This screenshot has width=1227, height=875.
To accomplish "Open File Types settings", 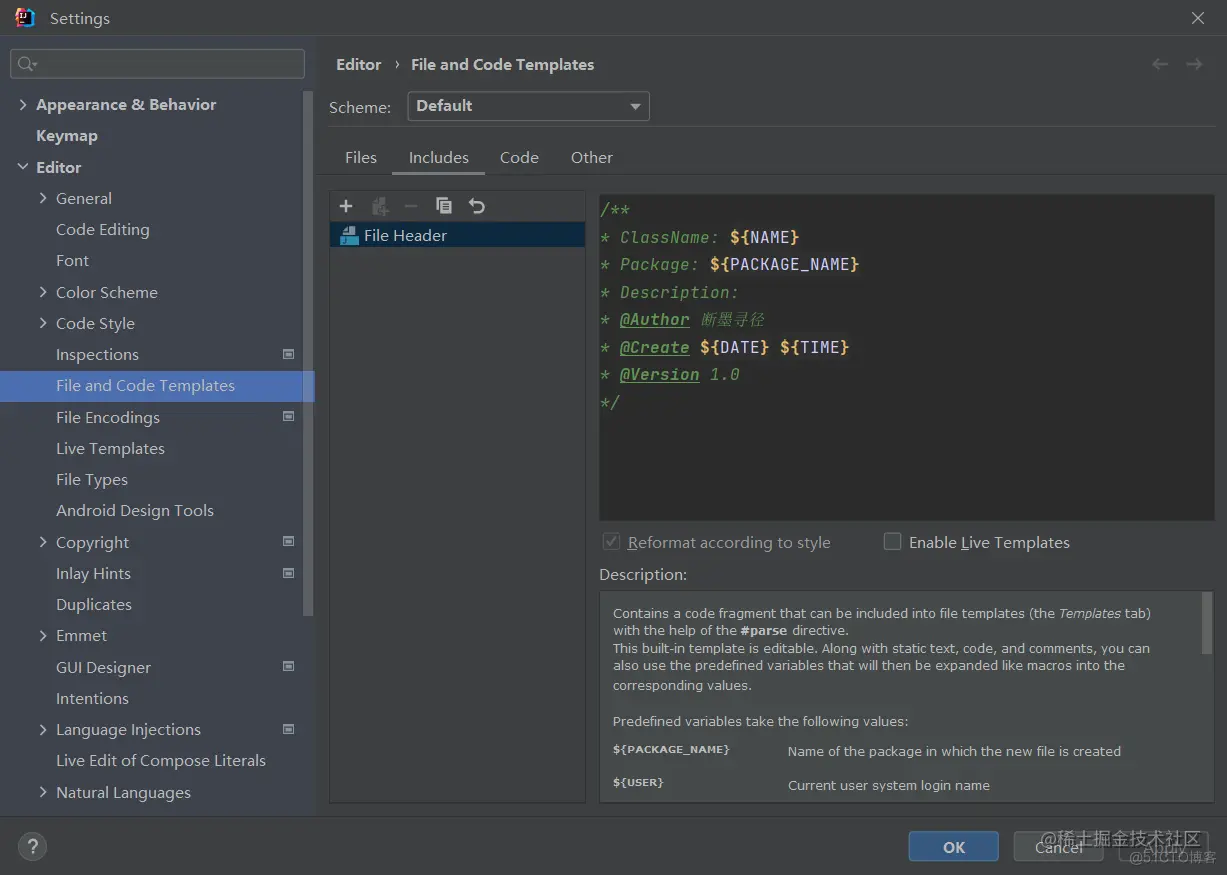I will [92, 479].
